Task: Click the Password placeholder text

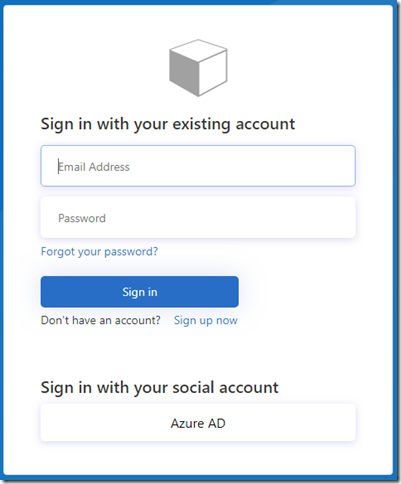Action: pyautogui.click(x=82, y=218)
